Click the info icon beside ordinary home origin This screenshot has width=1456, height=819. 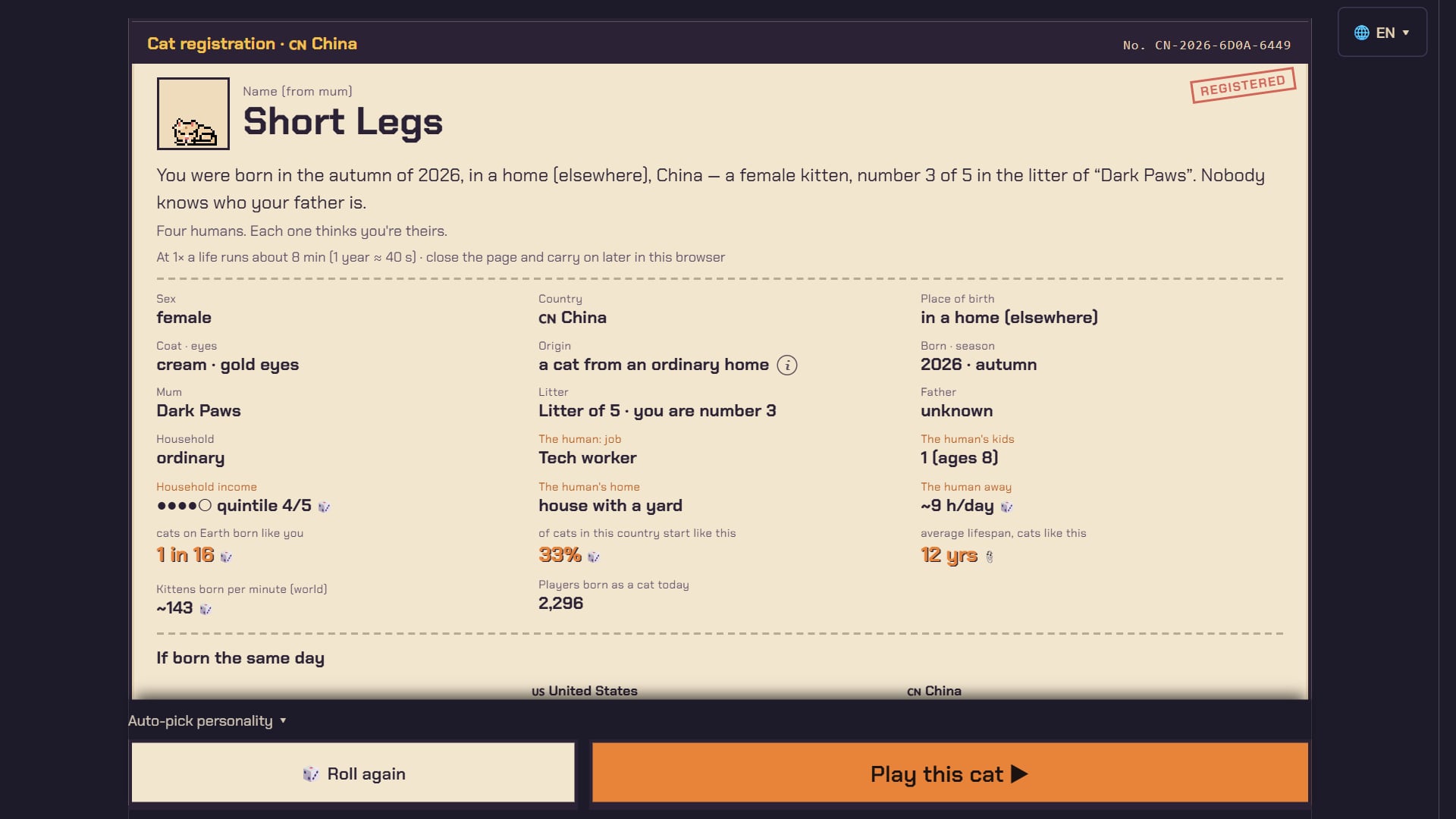[787, 366]
